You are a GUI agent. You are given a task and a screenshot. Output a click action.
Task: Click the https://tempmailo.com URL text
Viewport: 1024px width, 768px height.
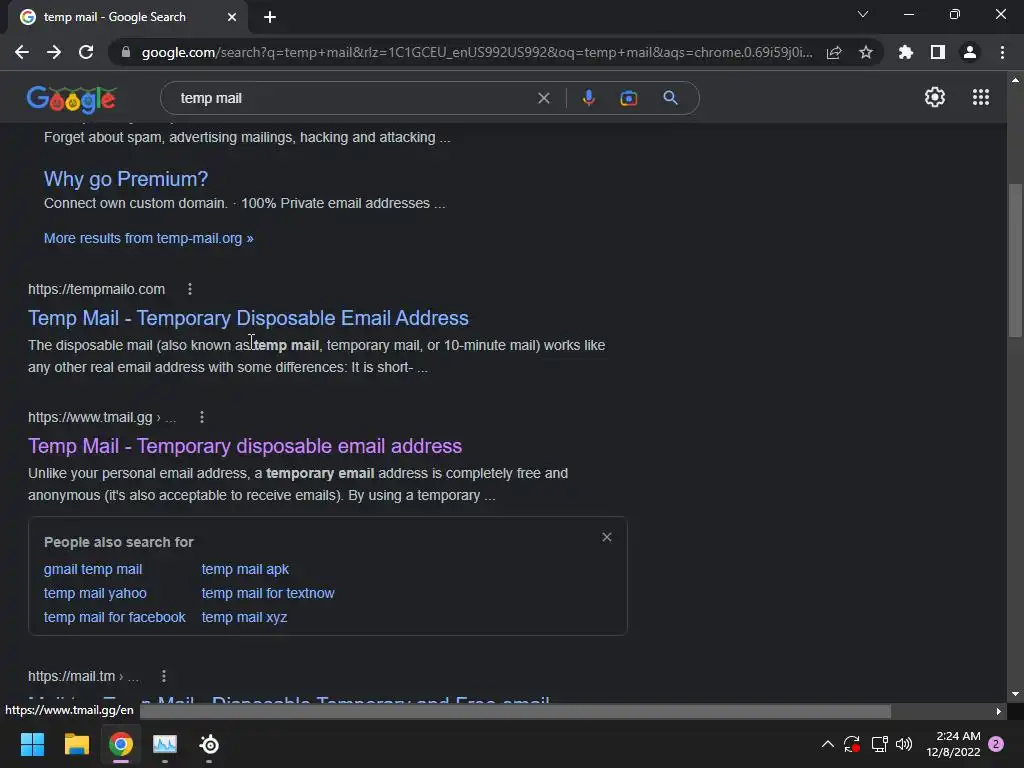[x=97, y=289]
